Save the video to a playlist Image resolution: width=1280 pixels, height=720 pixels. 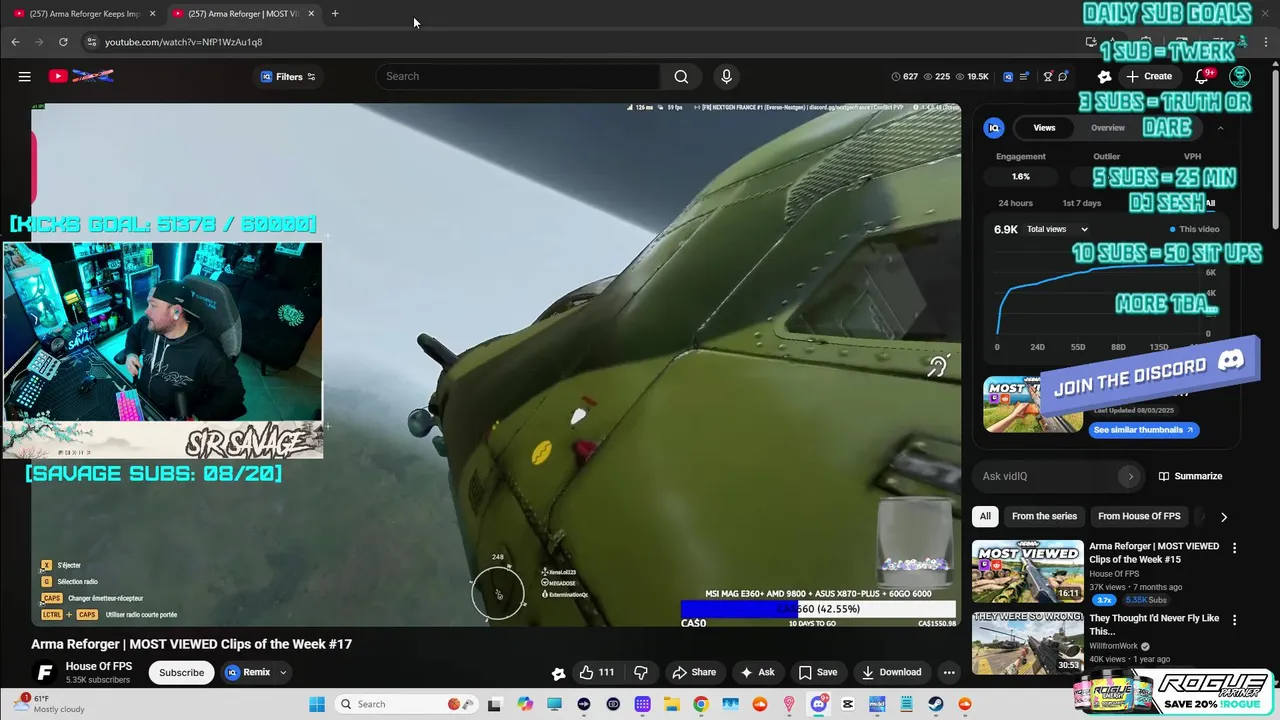coord(817,672)
